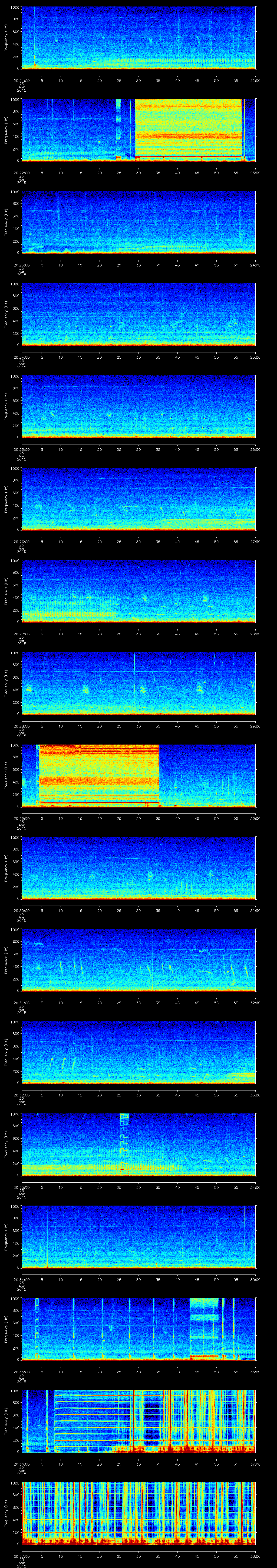The width and height of the screenshot is (277, 1568).
Task: Open the spectrogram panel starting at 20:30:00
Action: click(x=138, y=868)
